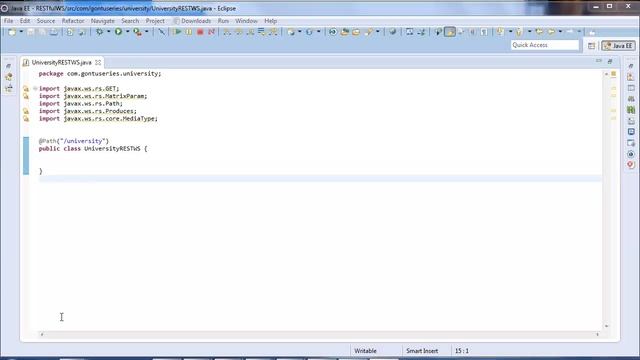Click the green Data Source Explorer icon in right sidebar

coord(631,110)
